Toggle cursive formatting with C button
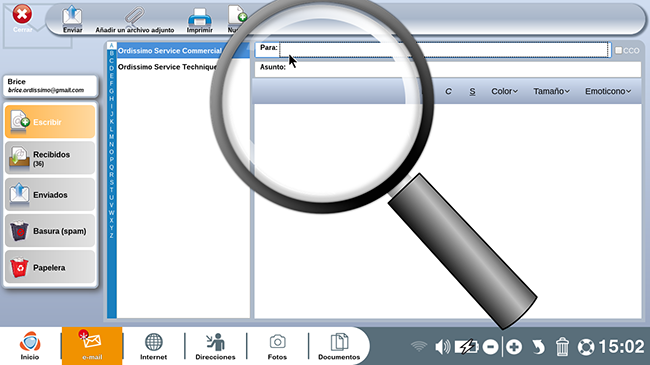Image resolution: width=650 pixels, height=365 pixels. click(448, 91)
